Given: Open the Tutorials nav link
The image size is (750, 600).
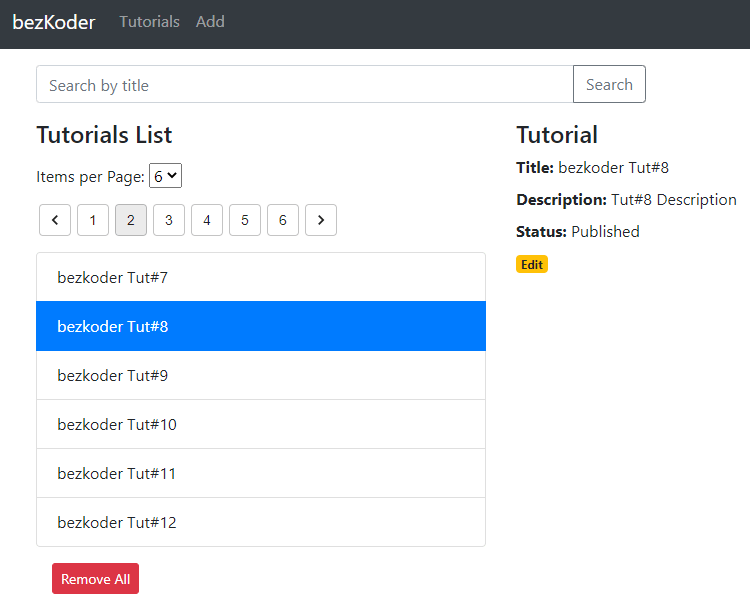Looking at the screenshot, I should coord(149,22).
